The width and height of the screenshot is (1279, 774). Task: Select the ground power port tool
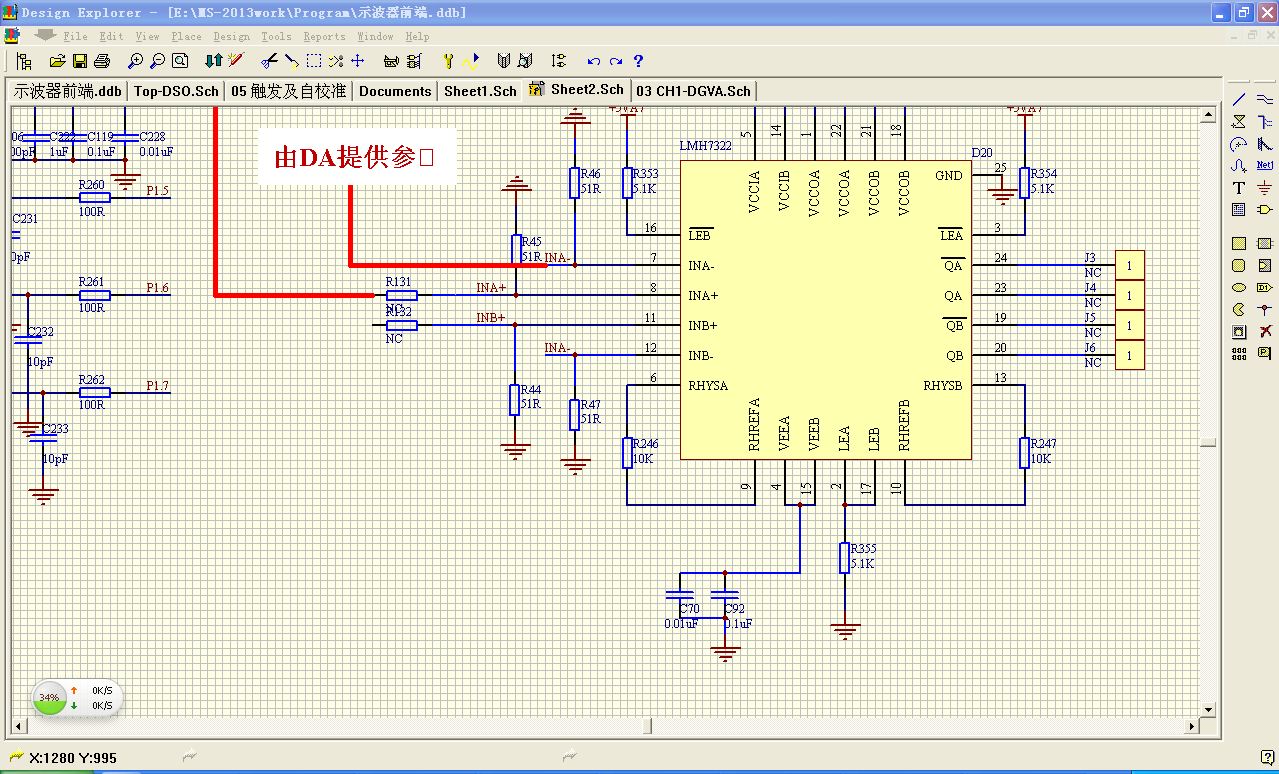tap(1265, 187)
